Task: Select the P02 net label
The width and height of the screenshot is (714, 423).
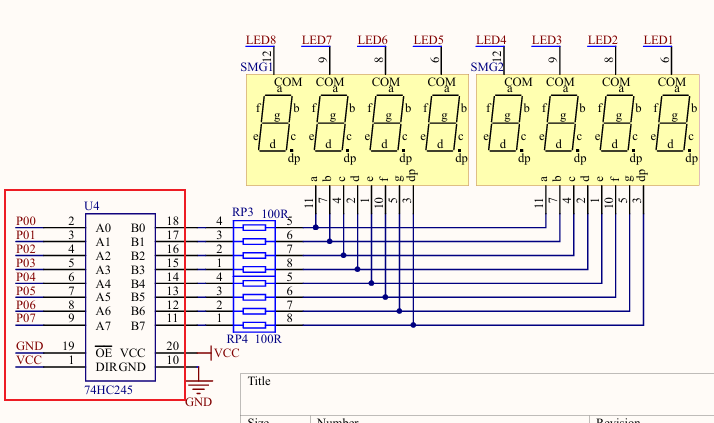Action: pos(26,249)
